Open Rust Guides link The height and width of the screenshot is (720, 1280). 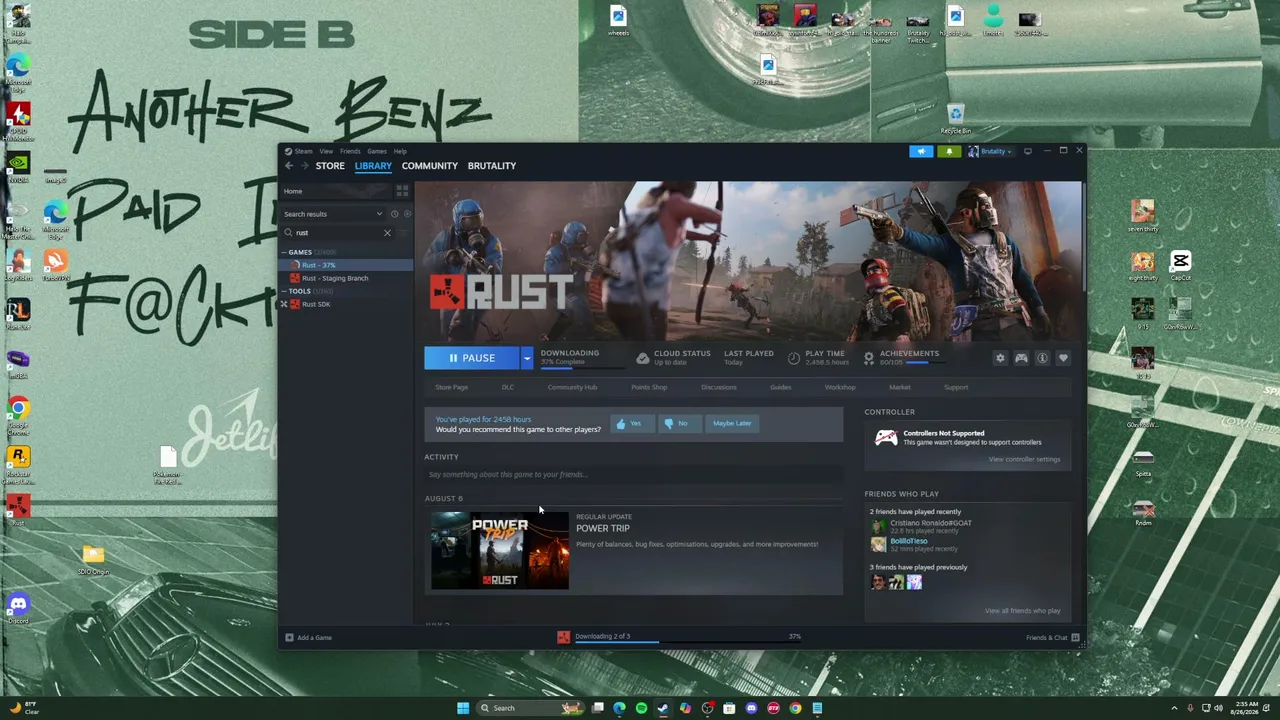(x=781, y=387)
